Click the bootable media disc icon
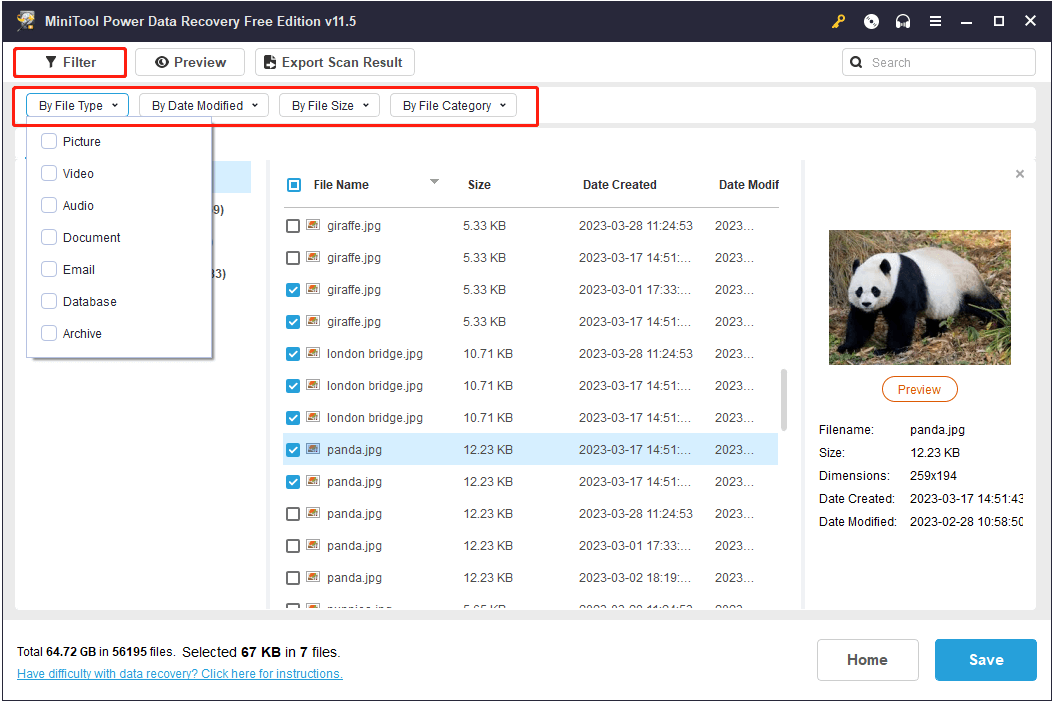This screenshot has height=704, width=1054. (870, 21)
